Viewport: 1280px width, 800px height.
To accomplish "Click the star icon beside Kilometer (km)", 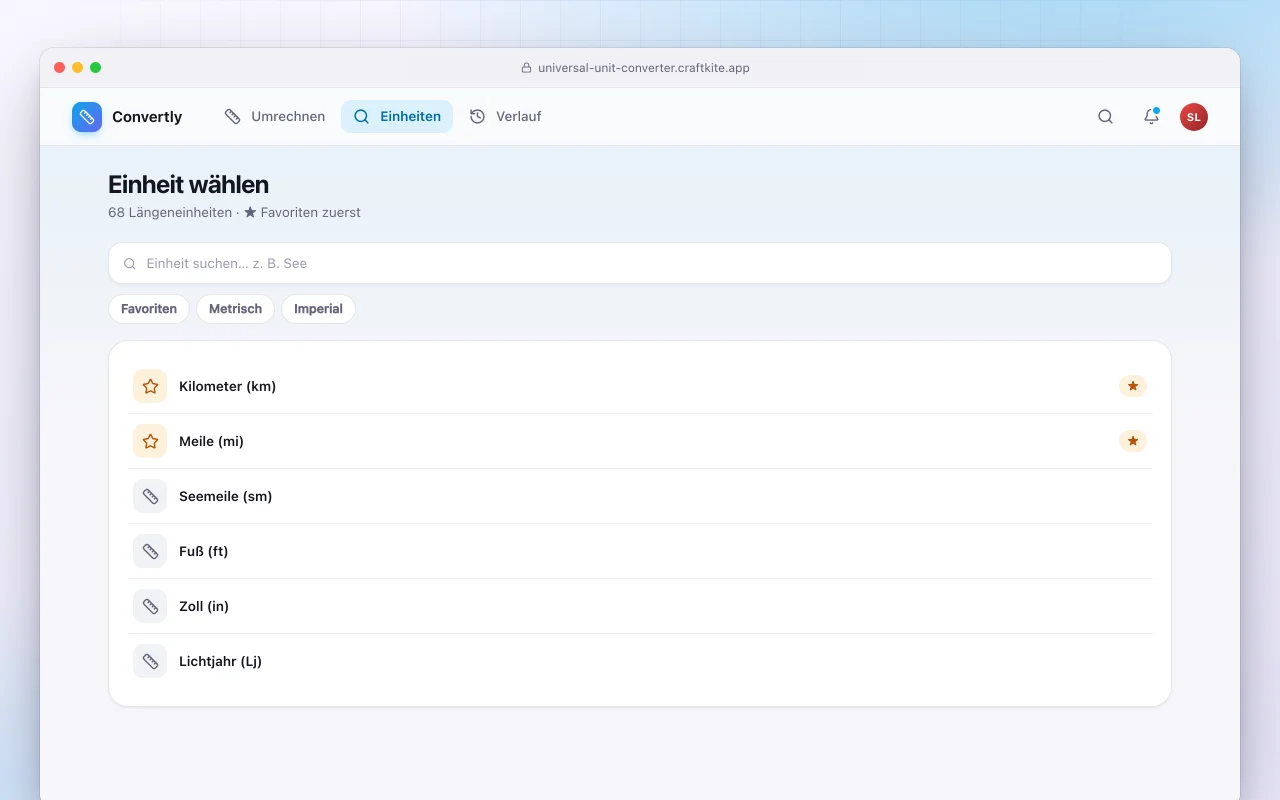I will [150, 386].
